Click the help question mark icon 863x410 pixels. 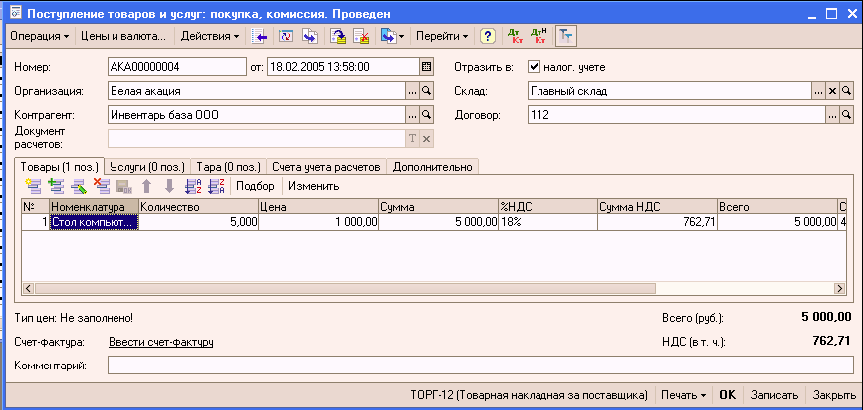[487, 37]
